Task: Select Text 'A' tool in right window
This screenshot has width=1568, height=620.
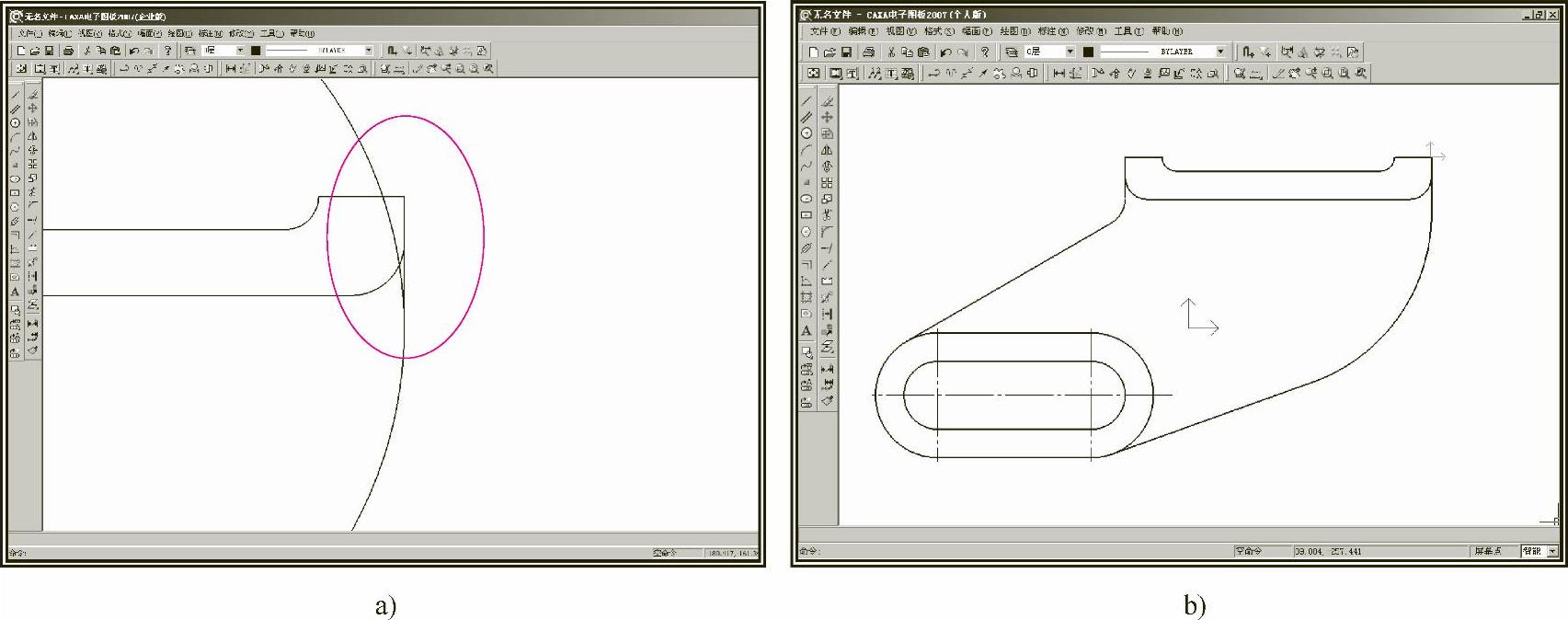Action: click(x=807, y=331)
